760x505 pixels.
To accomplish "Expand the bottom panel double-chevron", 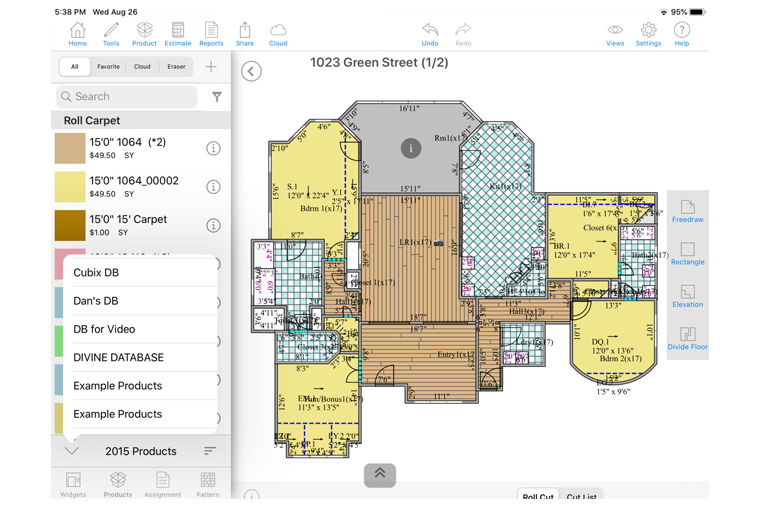I will (380, 474).
